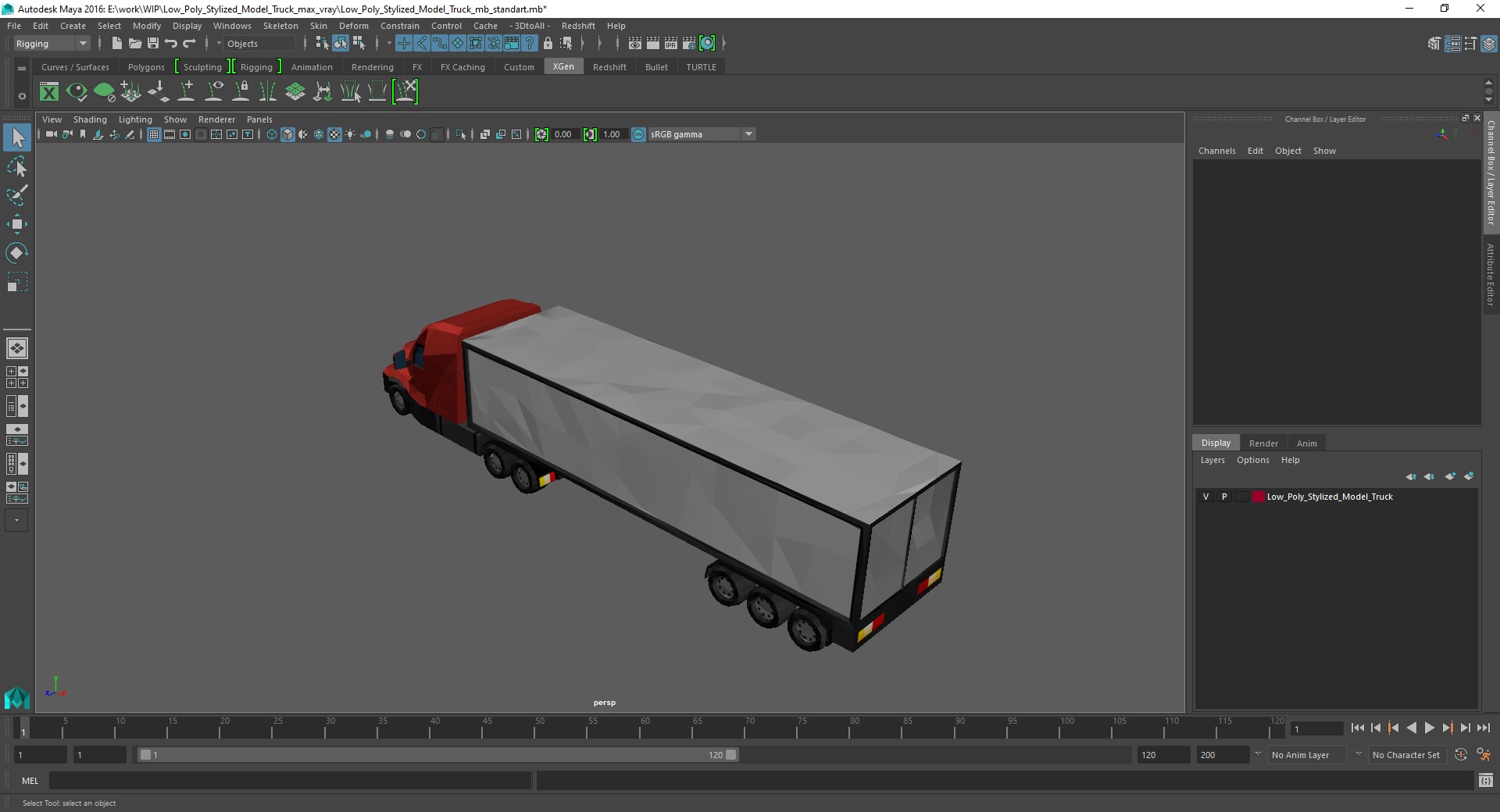Activate the Lasso Select tool
Screen dimensions: 1500x812
[x=17, y=167]
